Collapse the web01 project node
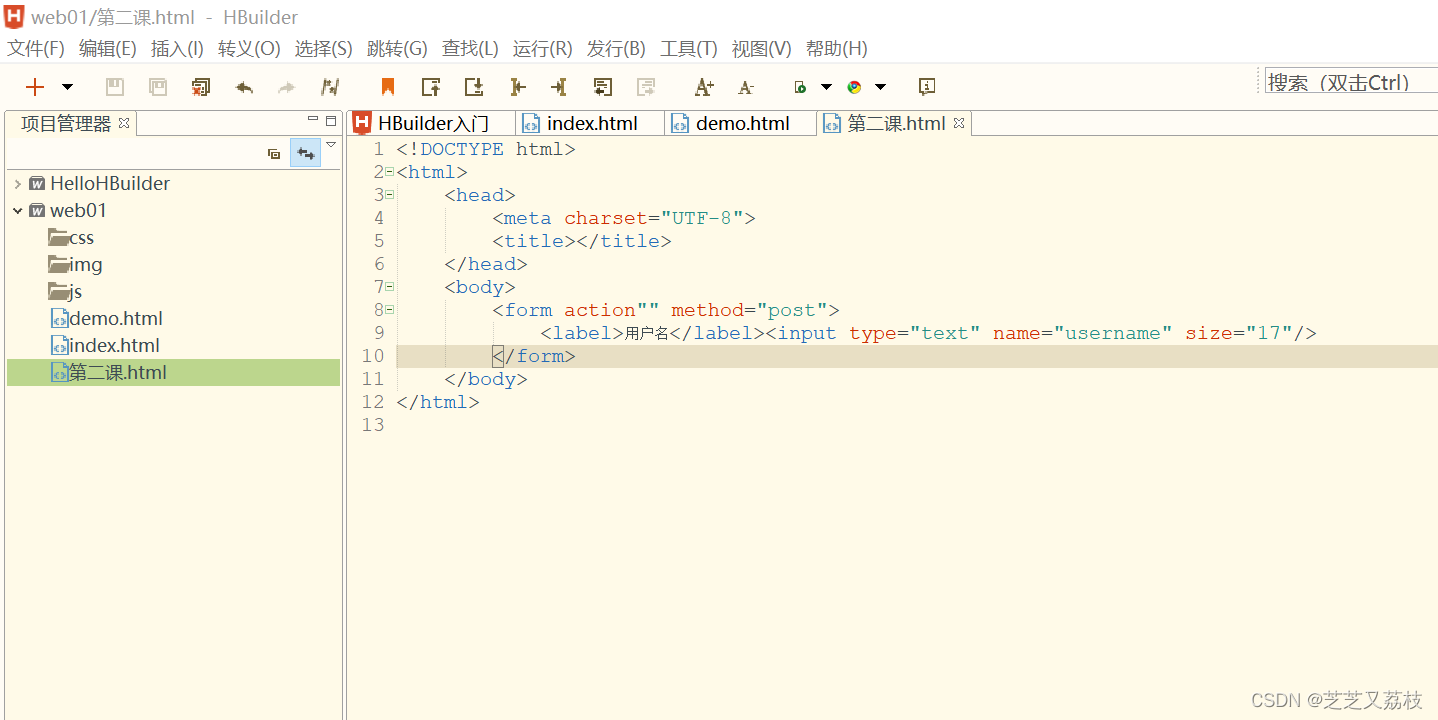 18,210
